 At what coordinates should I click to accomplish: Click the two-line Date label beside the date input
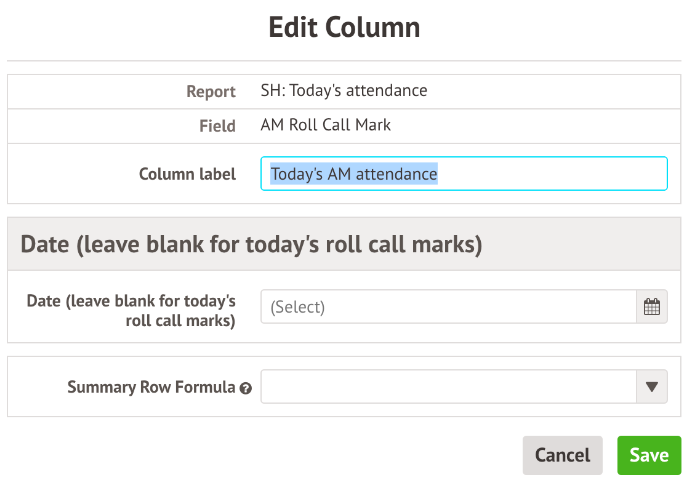coord(131,311)
